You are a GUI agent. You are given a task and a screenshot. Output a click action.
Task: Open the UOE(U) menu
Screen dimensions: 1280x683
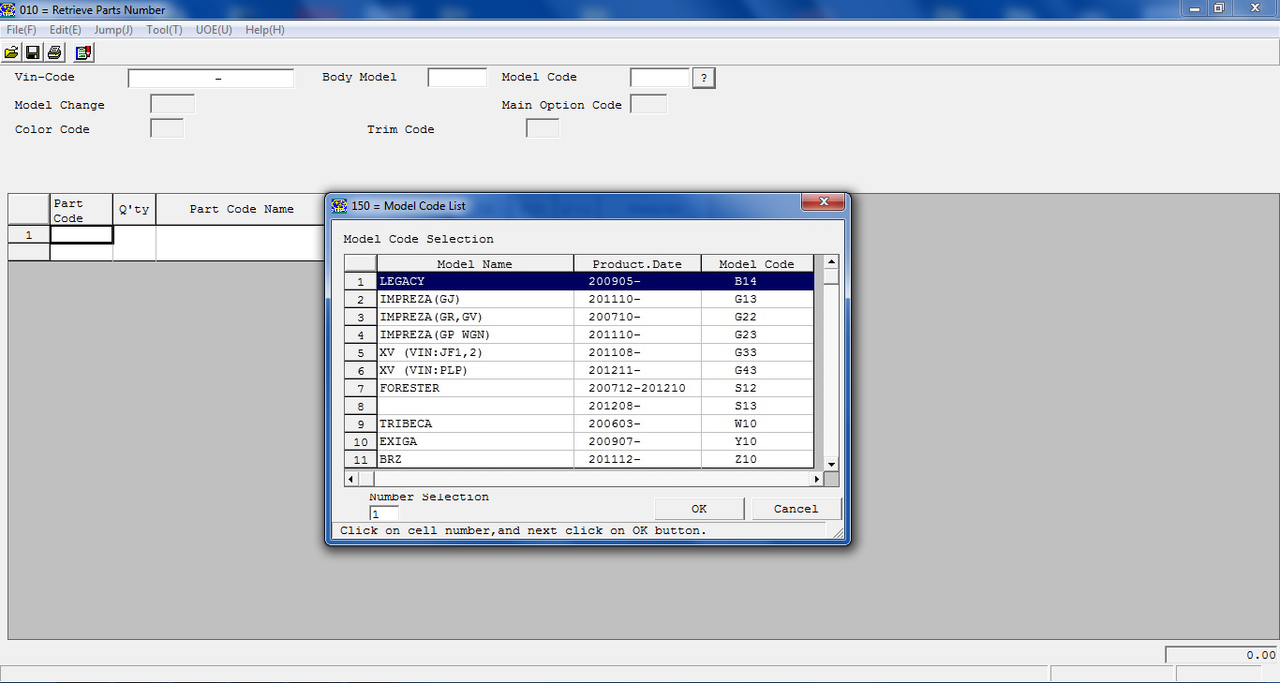pyautogui.click(x=214, y=30)
